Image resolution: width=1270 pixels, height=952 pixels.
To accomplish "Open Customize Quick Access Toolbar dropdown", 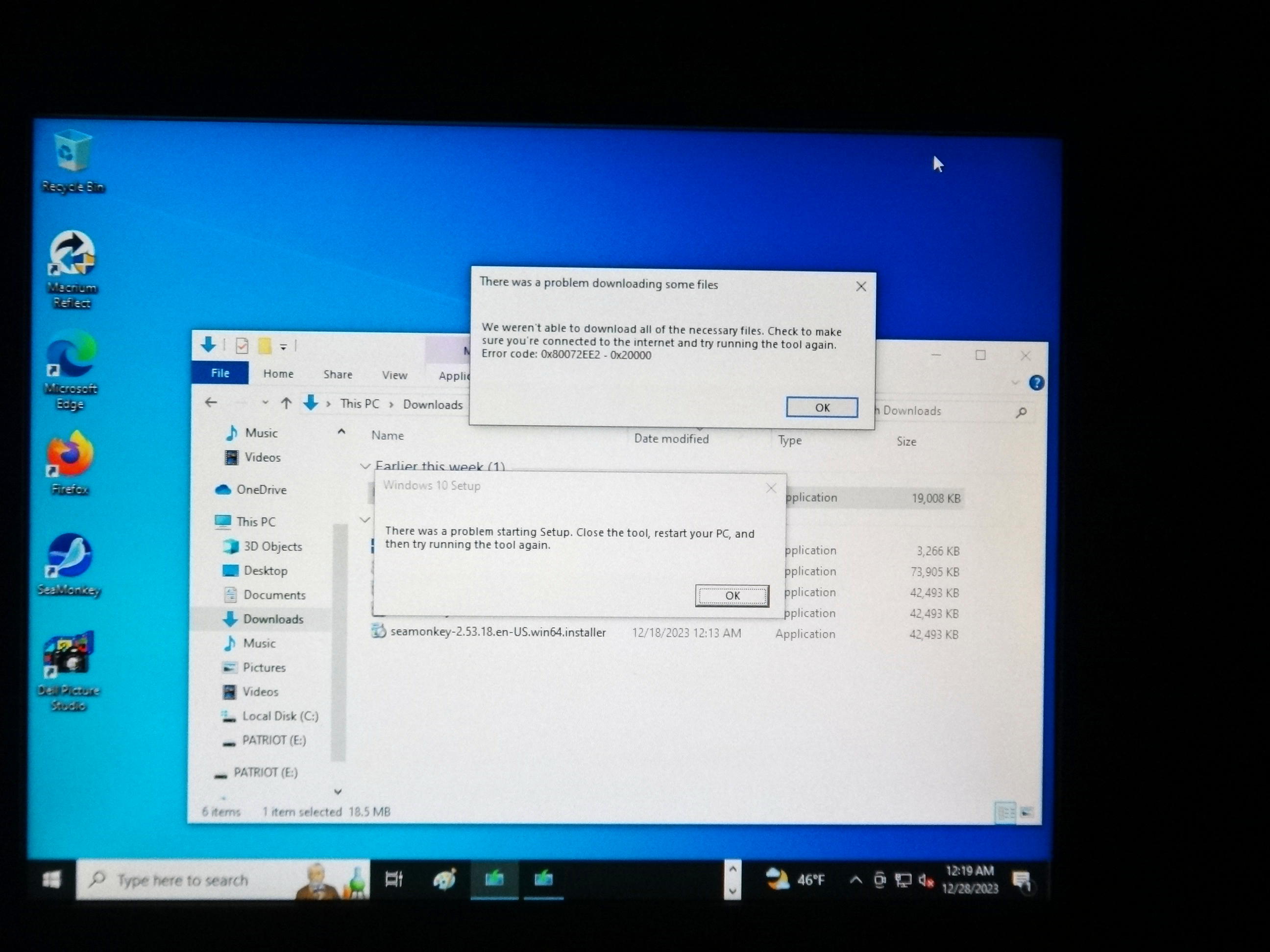I will [x=283, y=347].
